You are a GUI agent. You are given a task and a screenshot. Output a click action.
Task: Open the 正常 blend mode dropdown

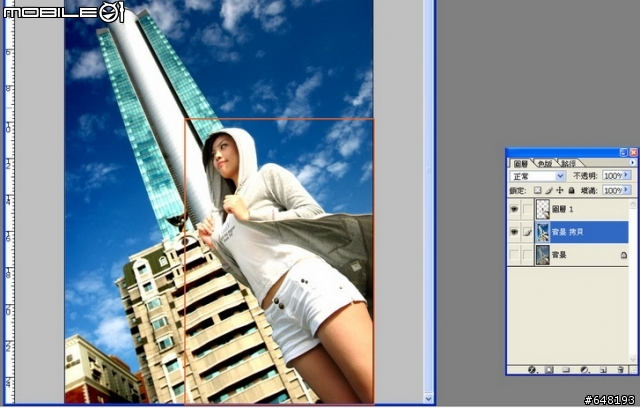[537, 176]
